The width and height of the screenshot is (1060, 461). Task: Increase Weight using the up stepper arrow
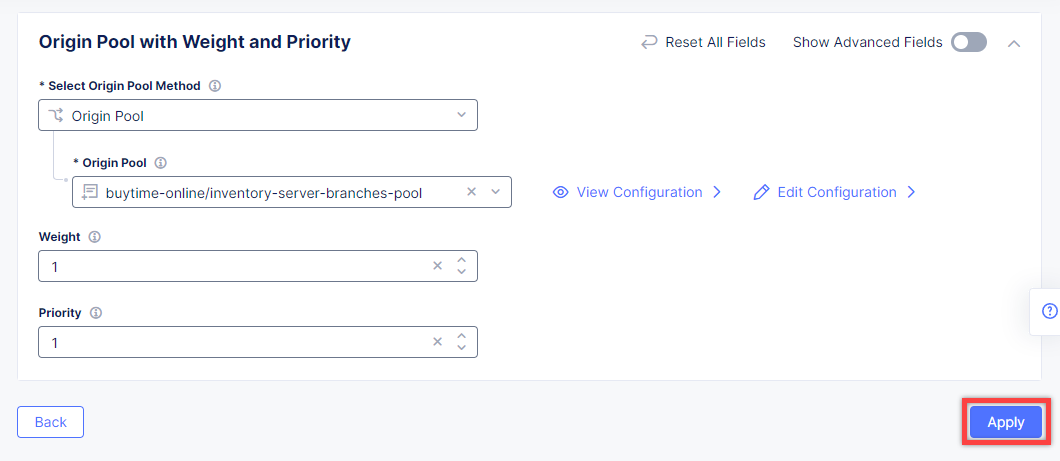coord(462,260)
